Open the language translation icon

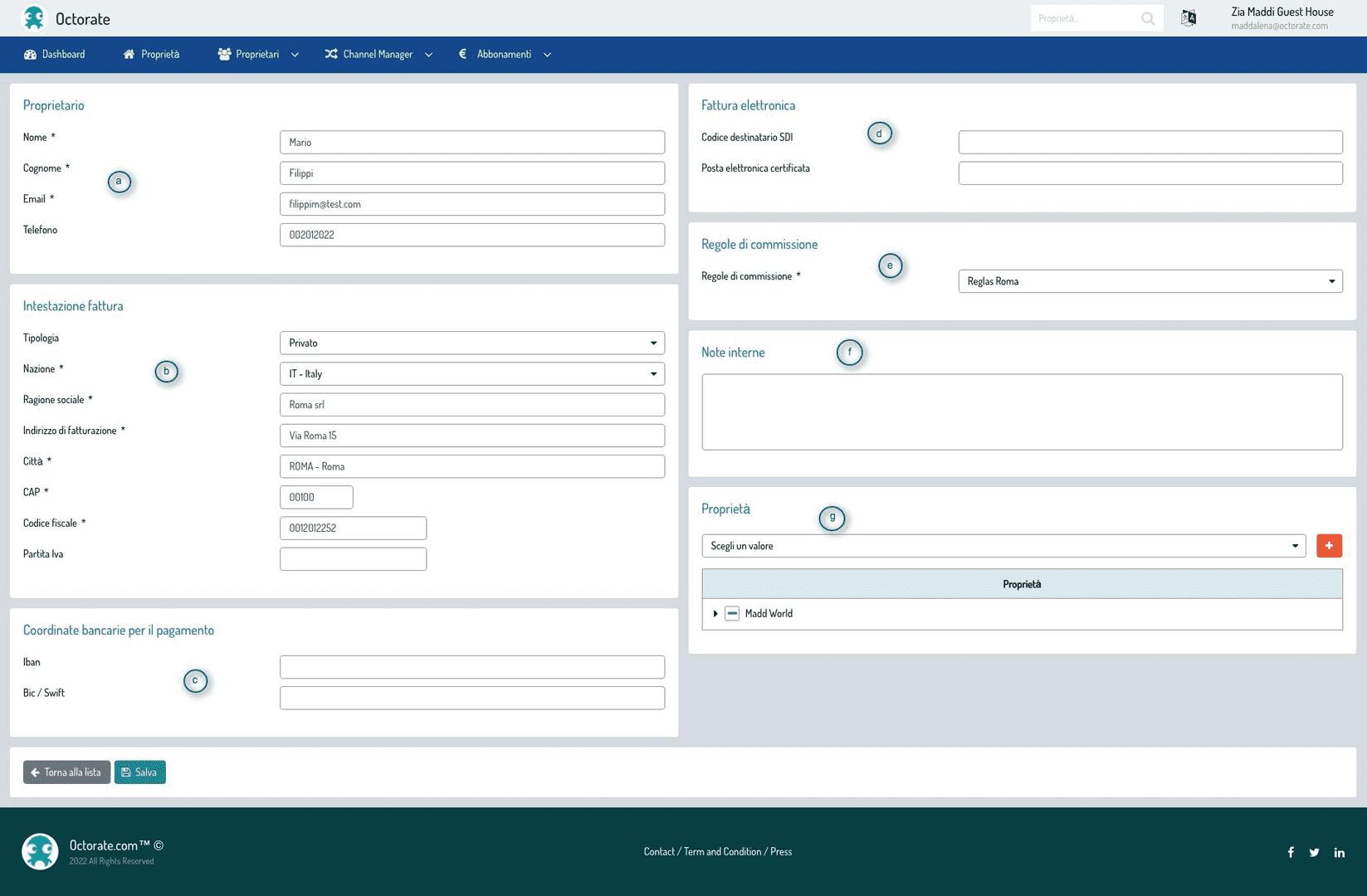(1189, 18)
